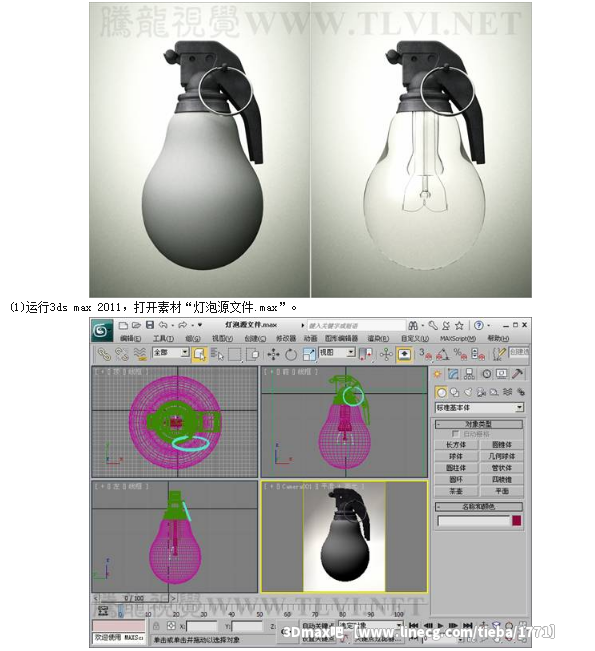Open search binoculars icon
Viewport: 595px width, 651px height.
click(413, 325)
